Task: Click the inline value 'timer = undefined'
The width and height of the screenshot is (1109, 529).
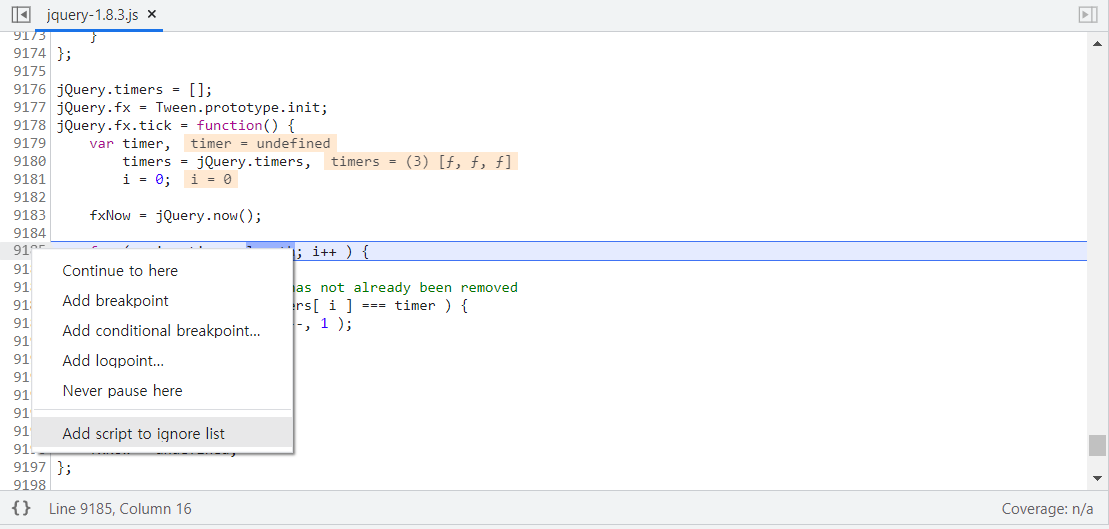Action: 260,144
